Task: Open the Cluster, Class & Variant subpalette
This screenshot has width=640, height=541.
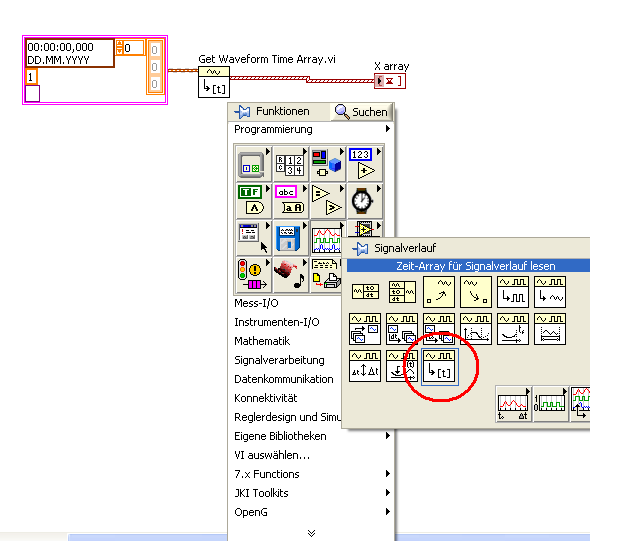Action: coord(327,164)
